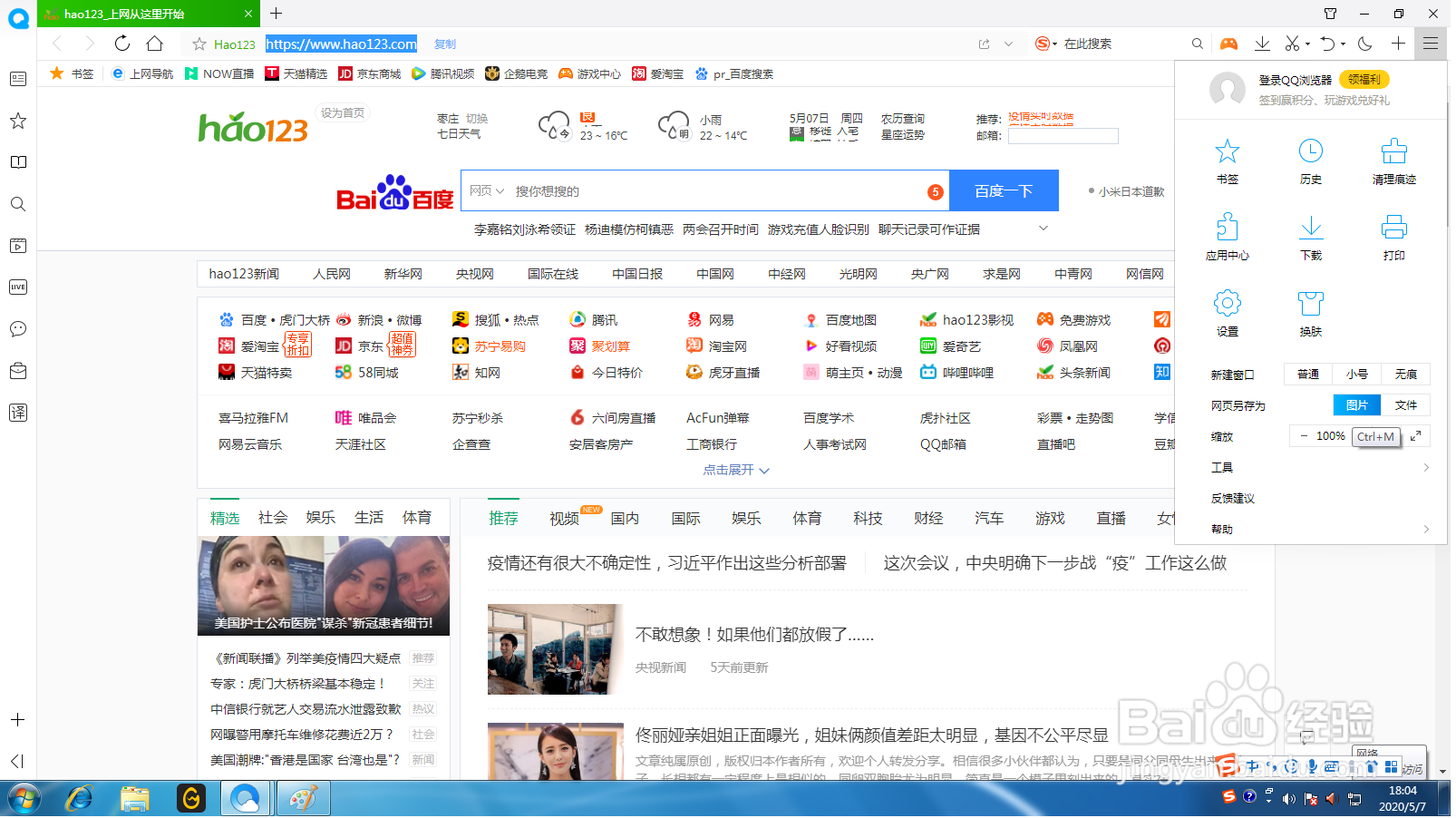This screenshot has height=818, width=1456.
Task: Open 人民网 news link
Action: [x=334, y=274]
